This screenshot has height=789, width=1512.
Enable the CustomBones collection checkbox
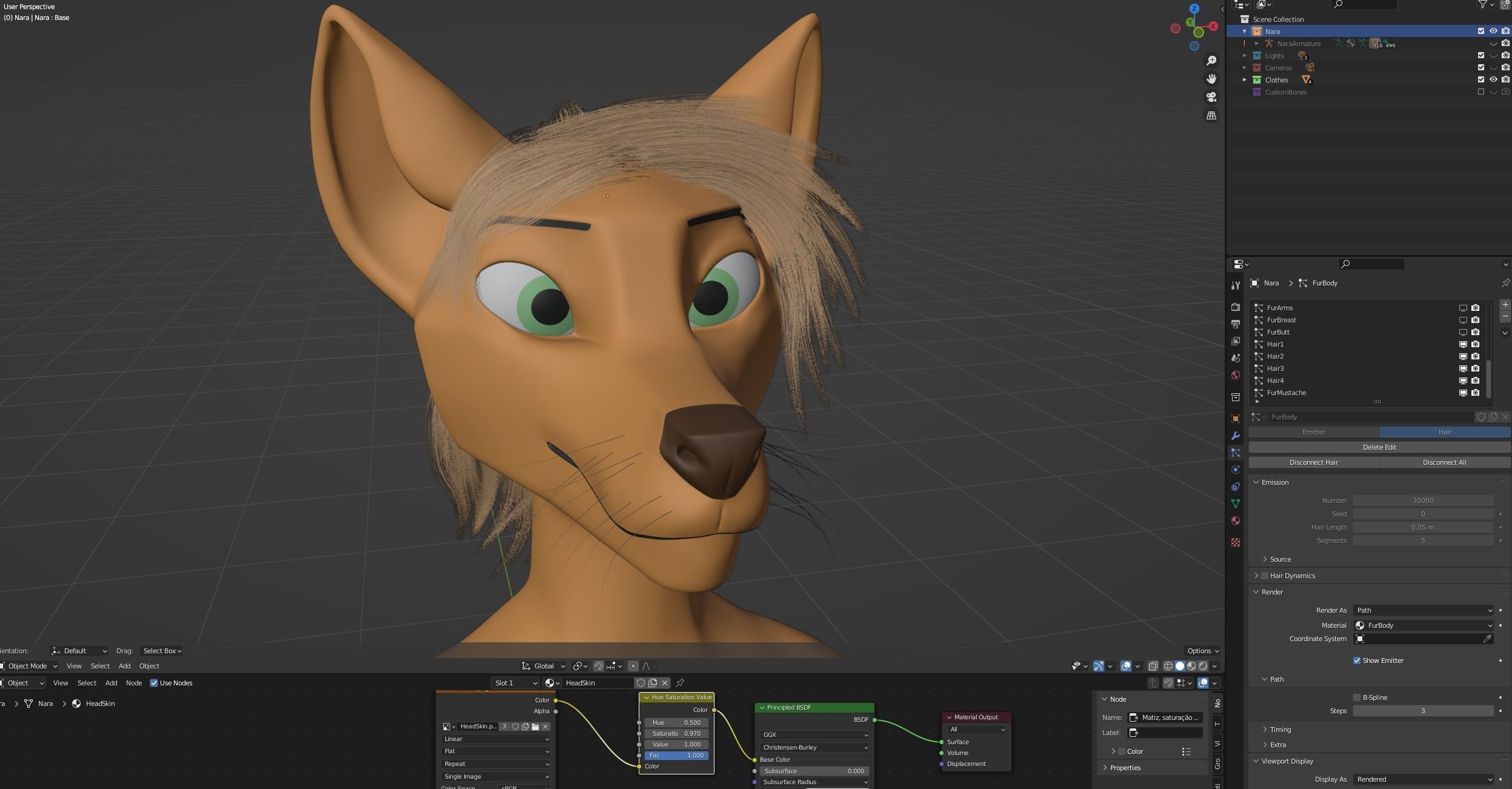pos(1481,92)
